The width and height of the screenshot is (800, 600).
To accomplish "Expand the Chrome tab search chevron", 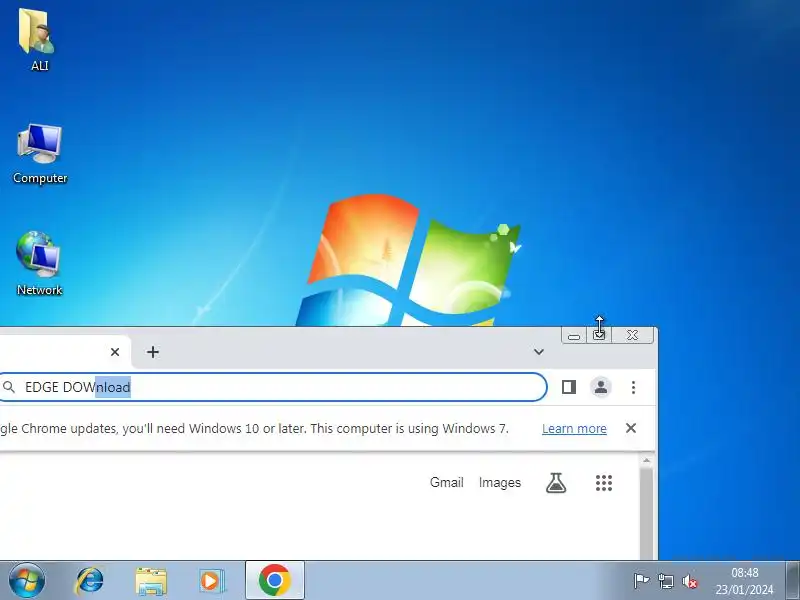I will [539, 352].
